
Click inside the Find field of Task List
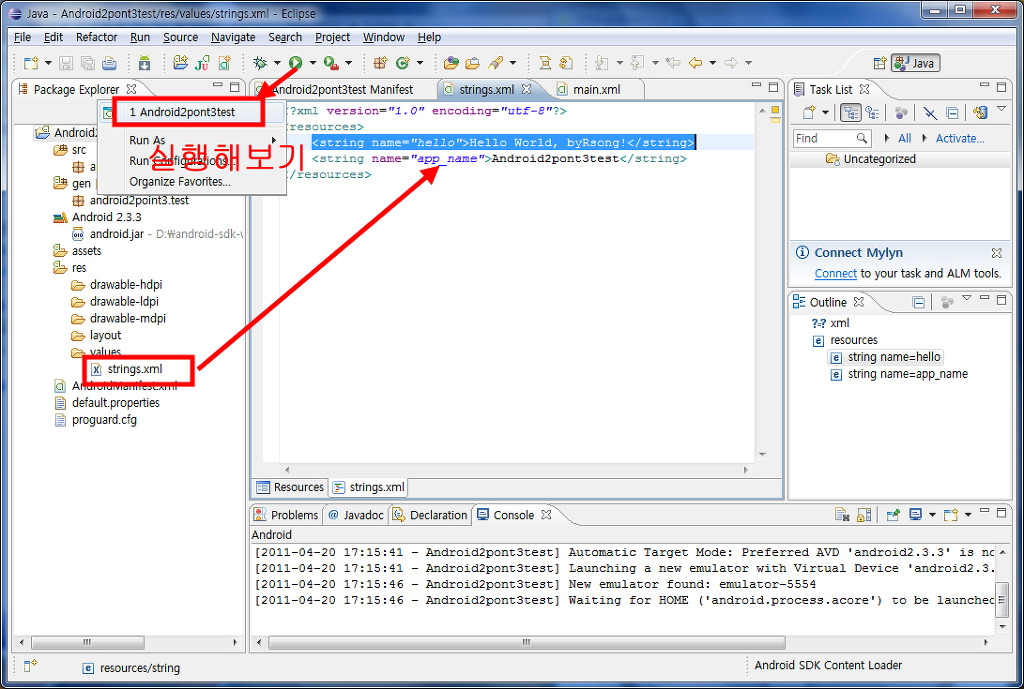click(832, 138)
